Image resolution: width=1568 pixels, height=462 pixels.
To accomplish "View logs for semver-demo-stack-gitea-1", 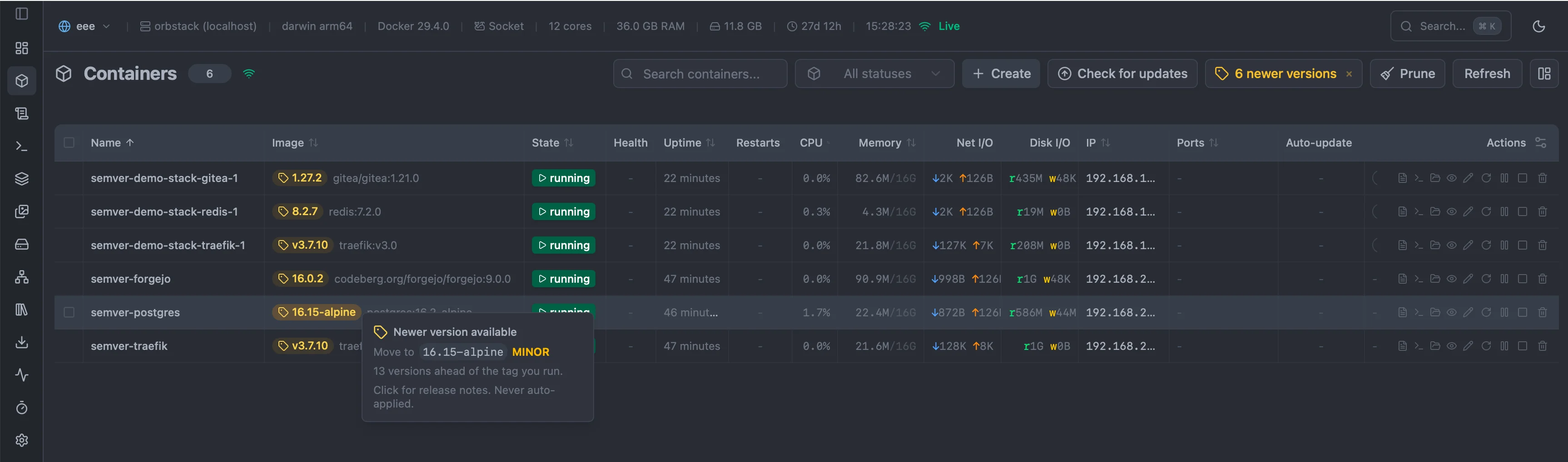I will pyautogui.click(x=1402, y=178).
